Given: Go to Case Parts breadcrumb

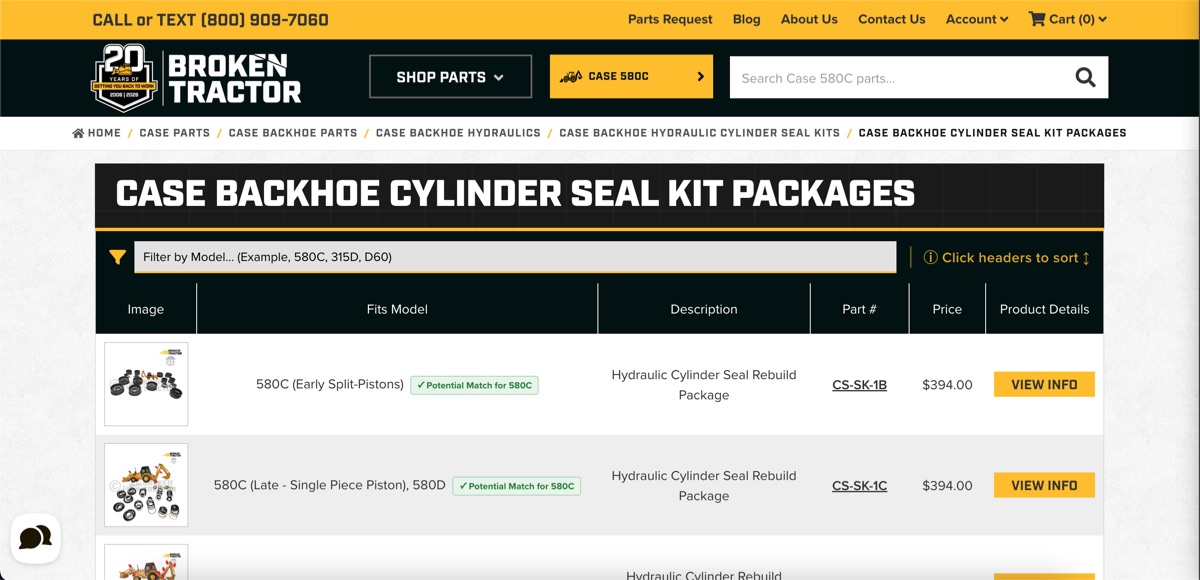Looking at the screenshot, I should coord(175,133).
